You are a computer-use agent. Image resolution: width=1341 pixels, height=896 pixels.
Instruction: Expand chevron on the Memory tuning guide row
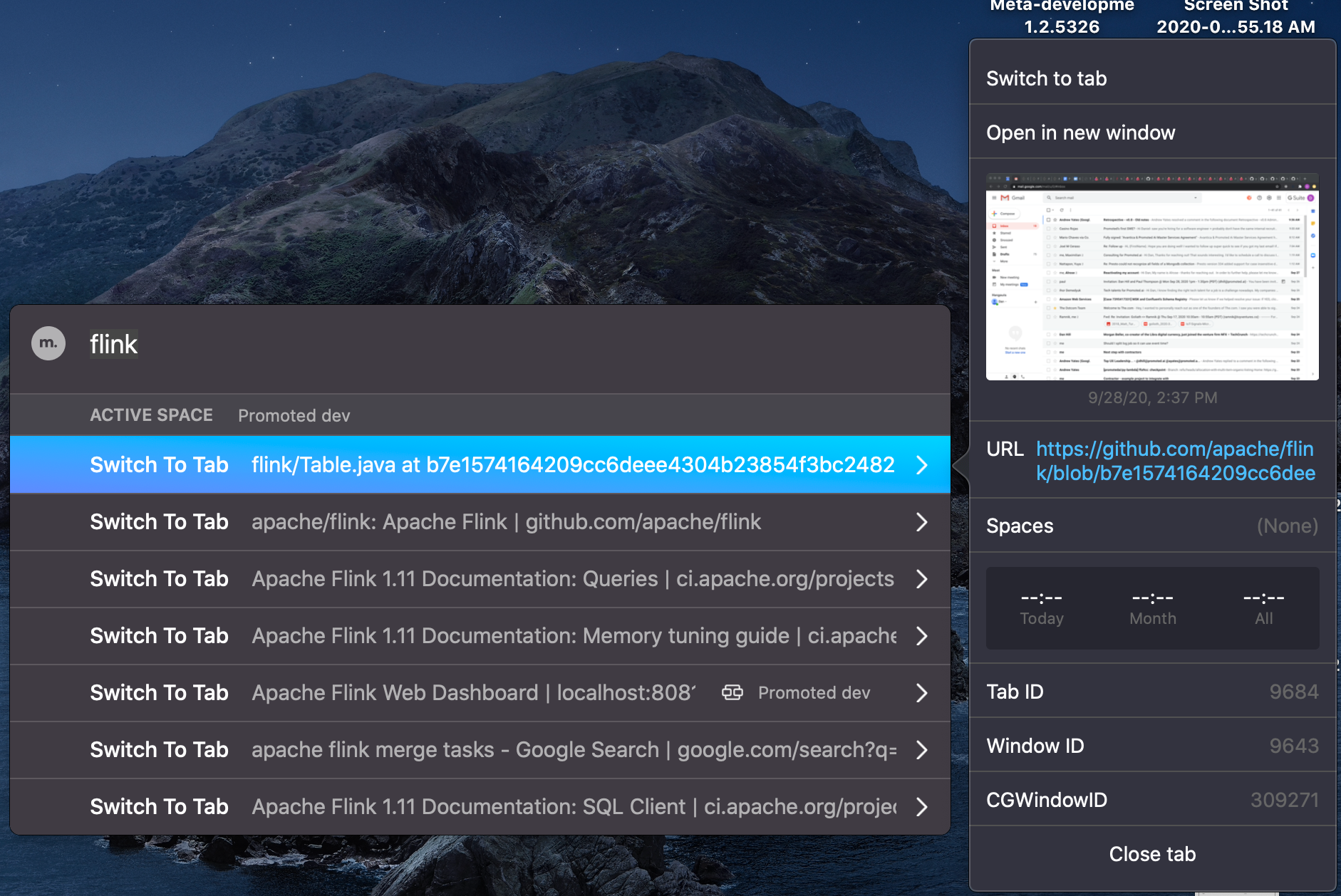(922, 636)
